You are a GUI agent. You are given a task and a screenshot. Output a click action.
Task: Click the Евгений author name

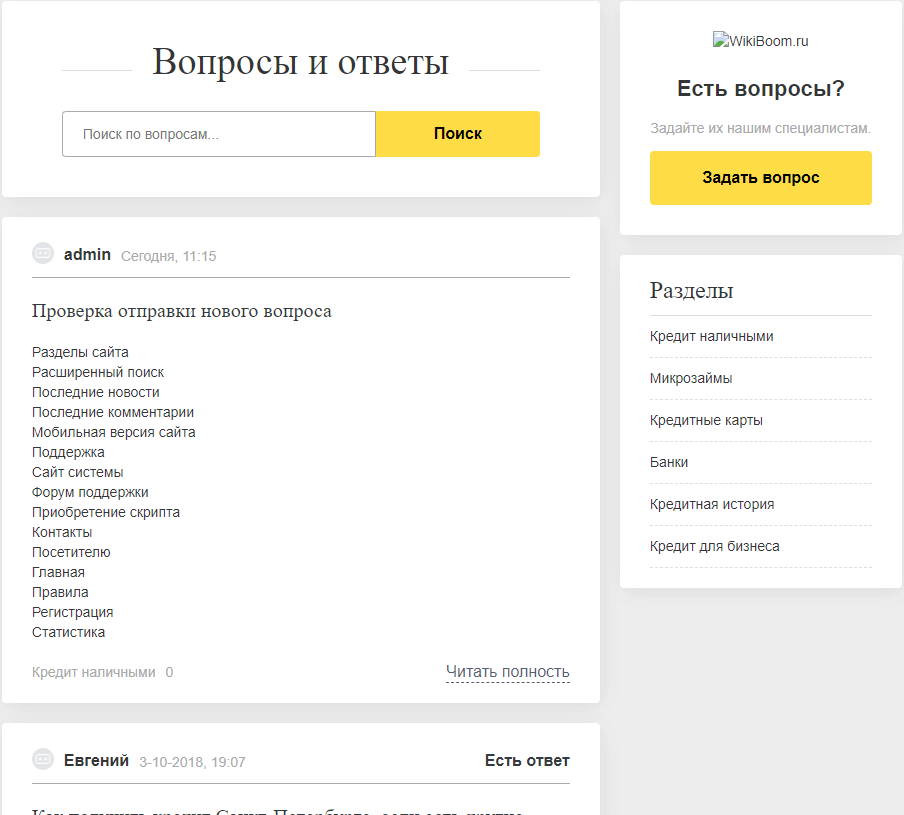[x=96, y=761]
